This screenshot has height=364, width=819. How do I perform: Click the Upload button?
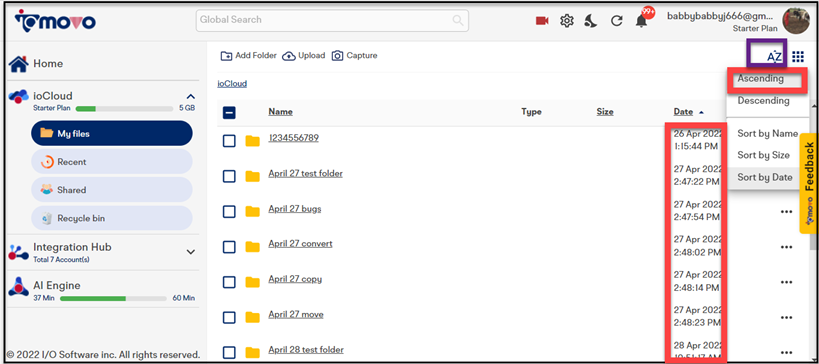point(303,55)
